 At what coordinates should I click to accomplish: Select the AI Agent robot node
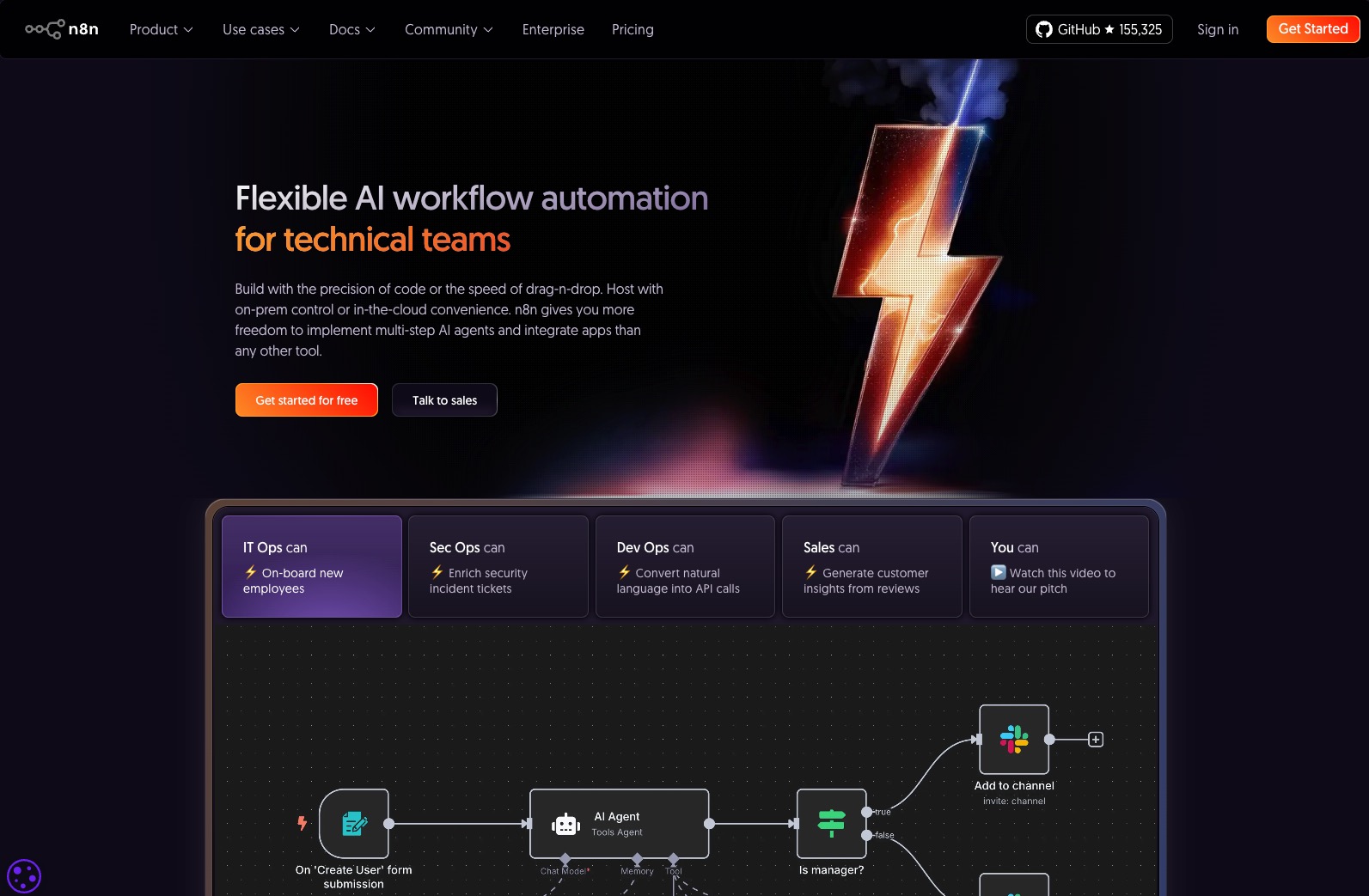619,824
